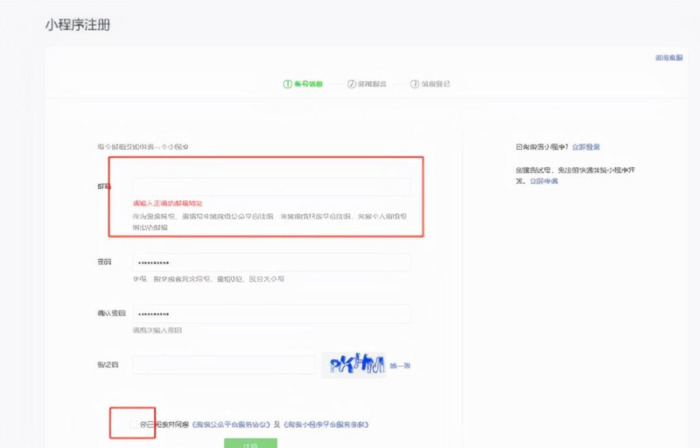Click the link to change the captcha image

400,365
